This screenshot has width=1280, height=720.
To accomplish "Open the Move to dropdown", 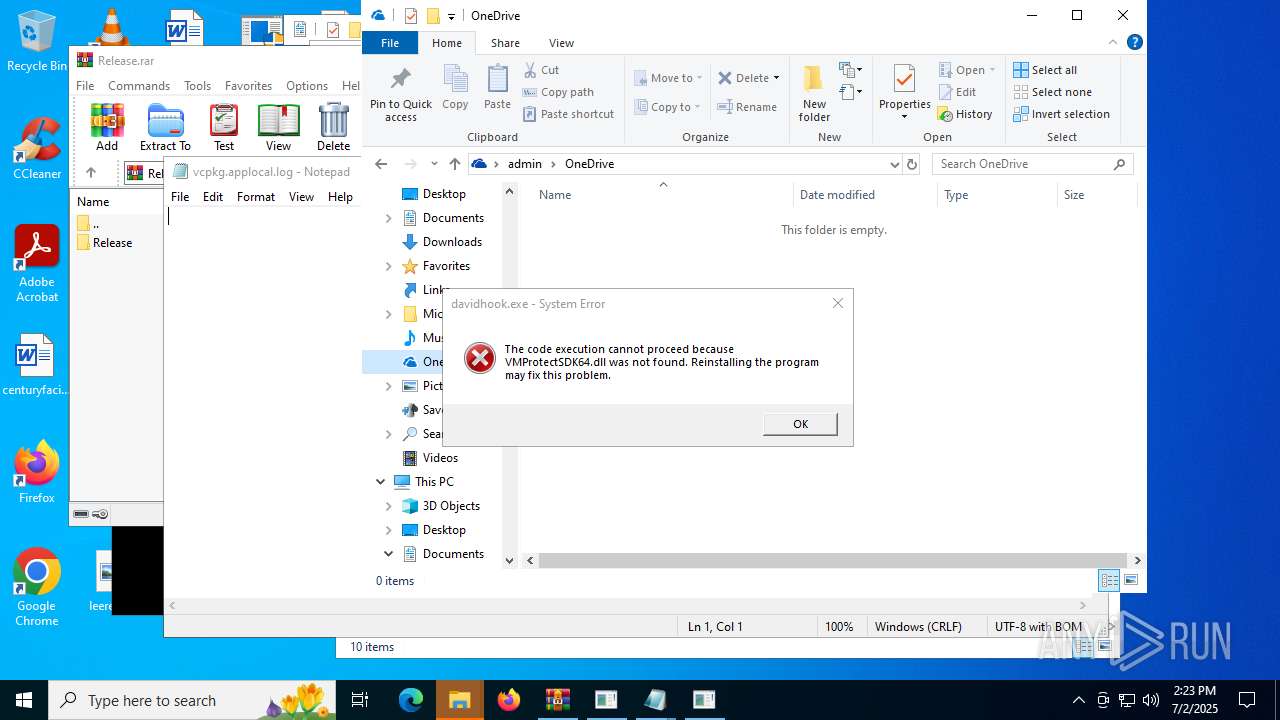I will point(668,78).
